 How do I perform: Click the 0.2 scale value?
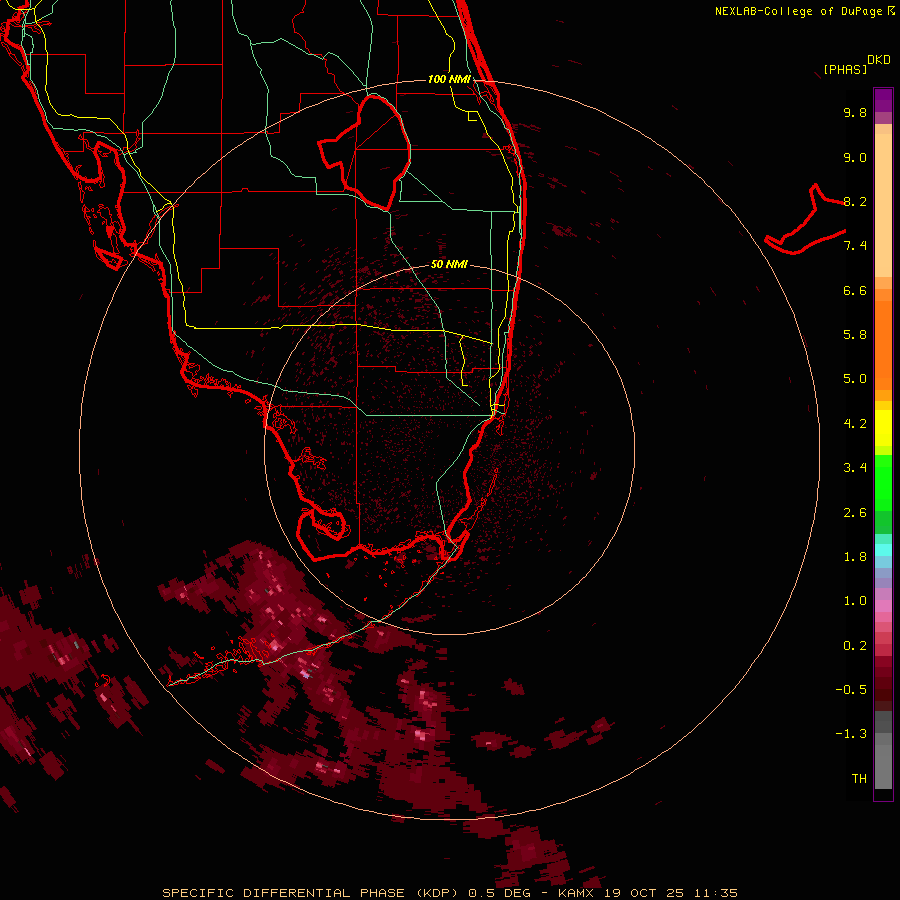coord(855,646)
